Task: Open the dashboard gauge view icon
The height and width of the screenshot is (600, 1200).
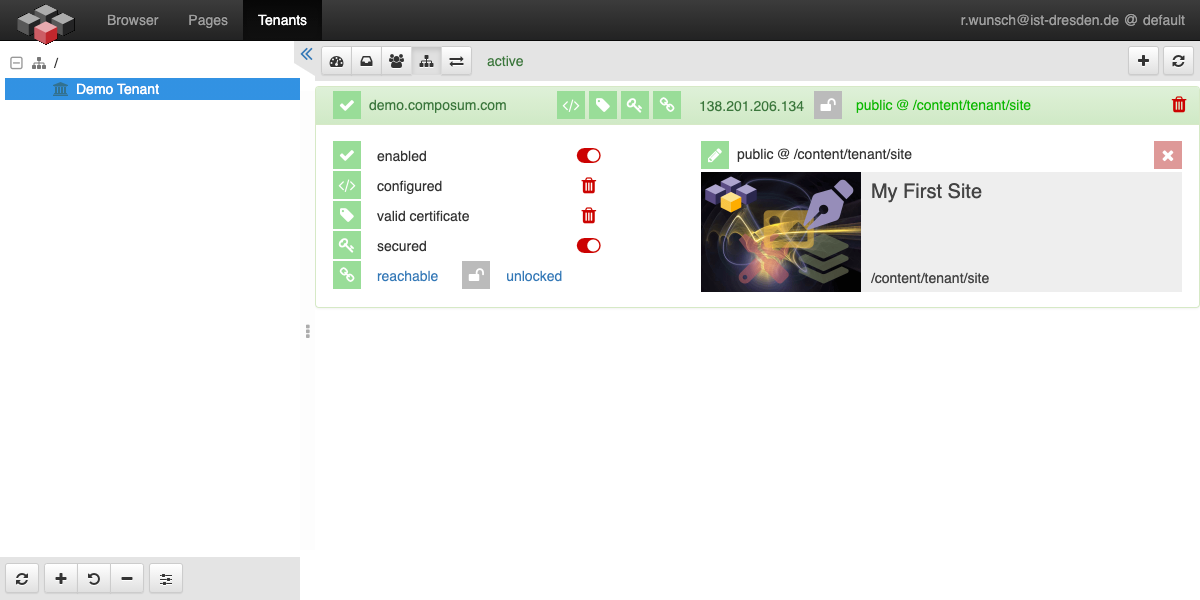Action: (x=336, y=61)
